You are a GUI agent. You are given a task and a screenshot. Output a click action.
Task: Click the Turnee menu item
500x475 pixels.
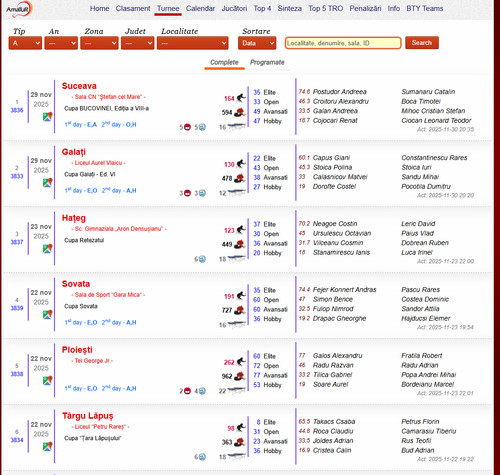click(168, 9)
